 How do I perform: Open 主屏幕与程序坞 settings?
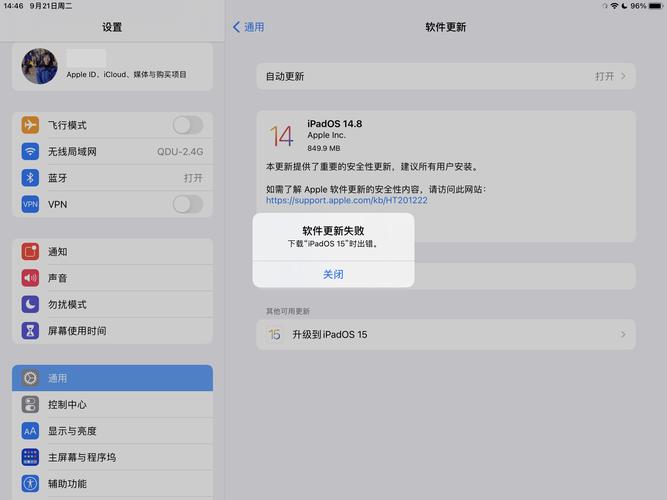tap(112, 457)
